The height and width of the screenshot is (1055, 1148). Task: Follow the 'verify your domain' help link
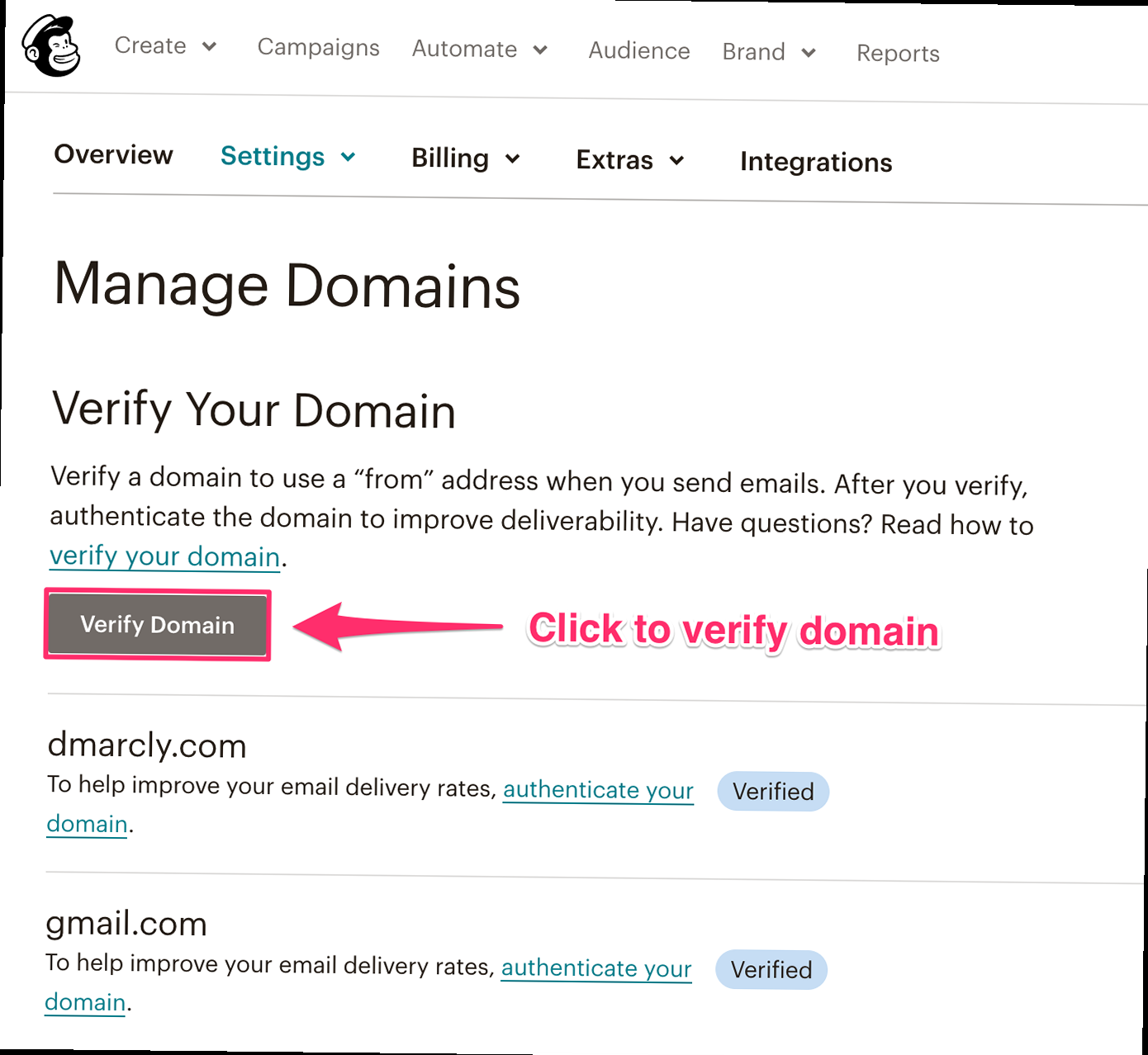point(164,556)
